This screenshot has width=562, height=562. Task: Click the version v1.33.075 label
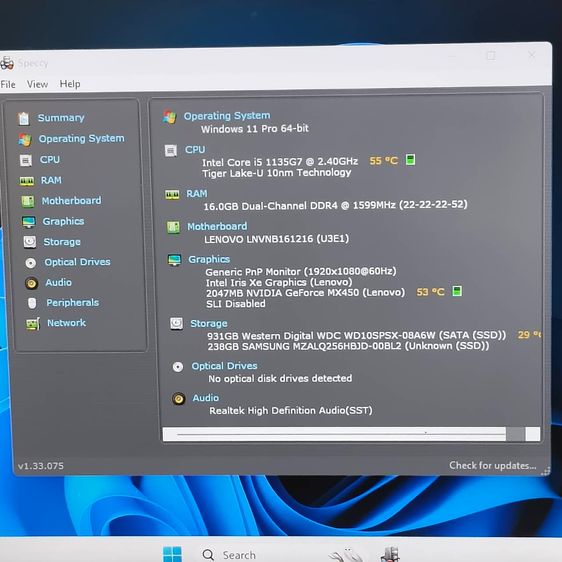click(41, 466)
